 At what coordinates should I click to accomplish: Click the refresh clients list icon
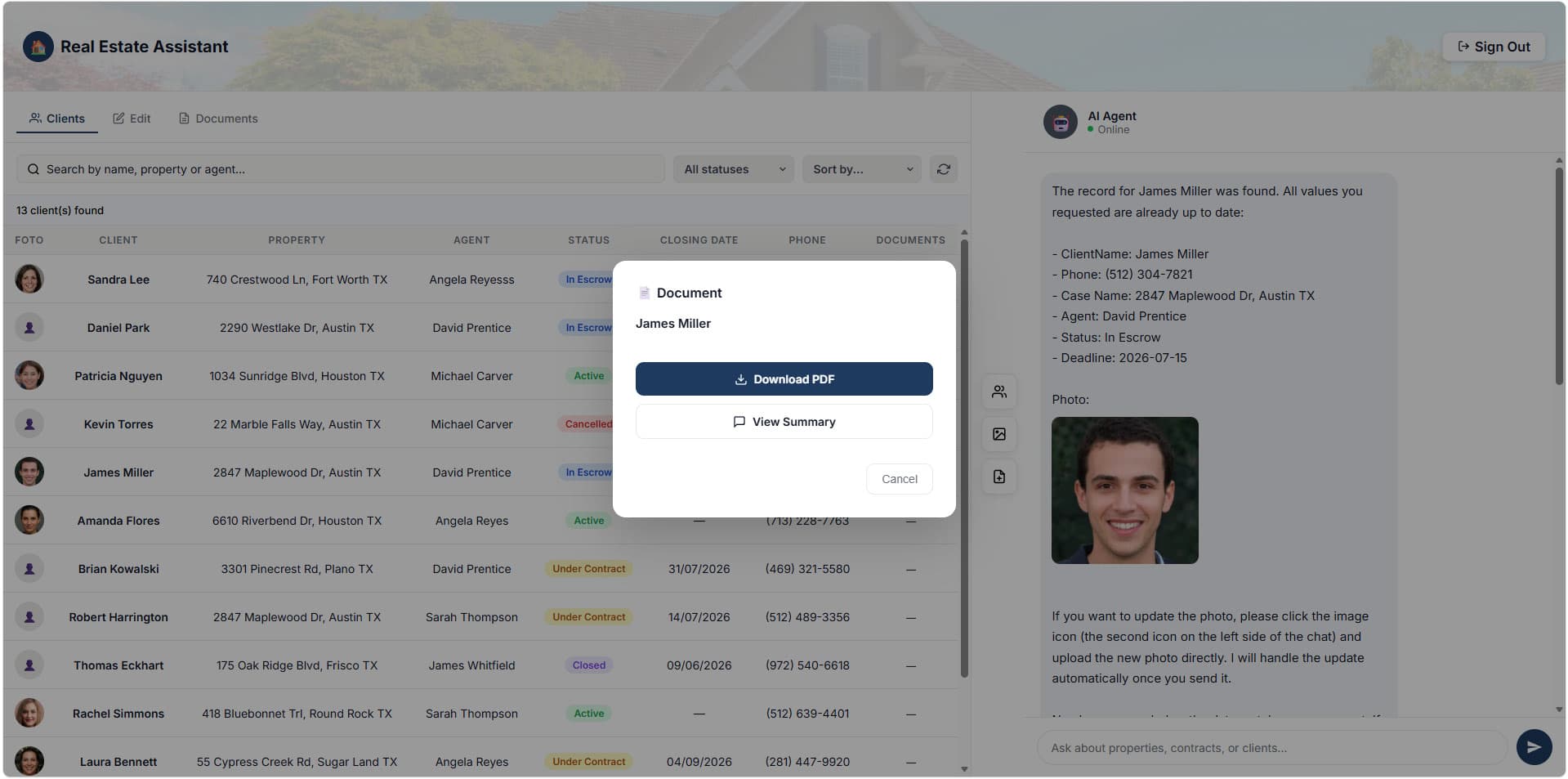(943, 169)
